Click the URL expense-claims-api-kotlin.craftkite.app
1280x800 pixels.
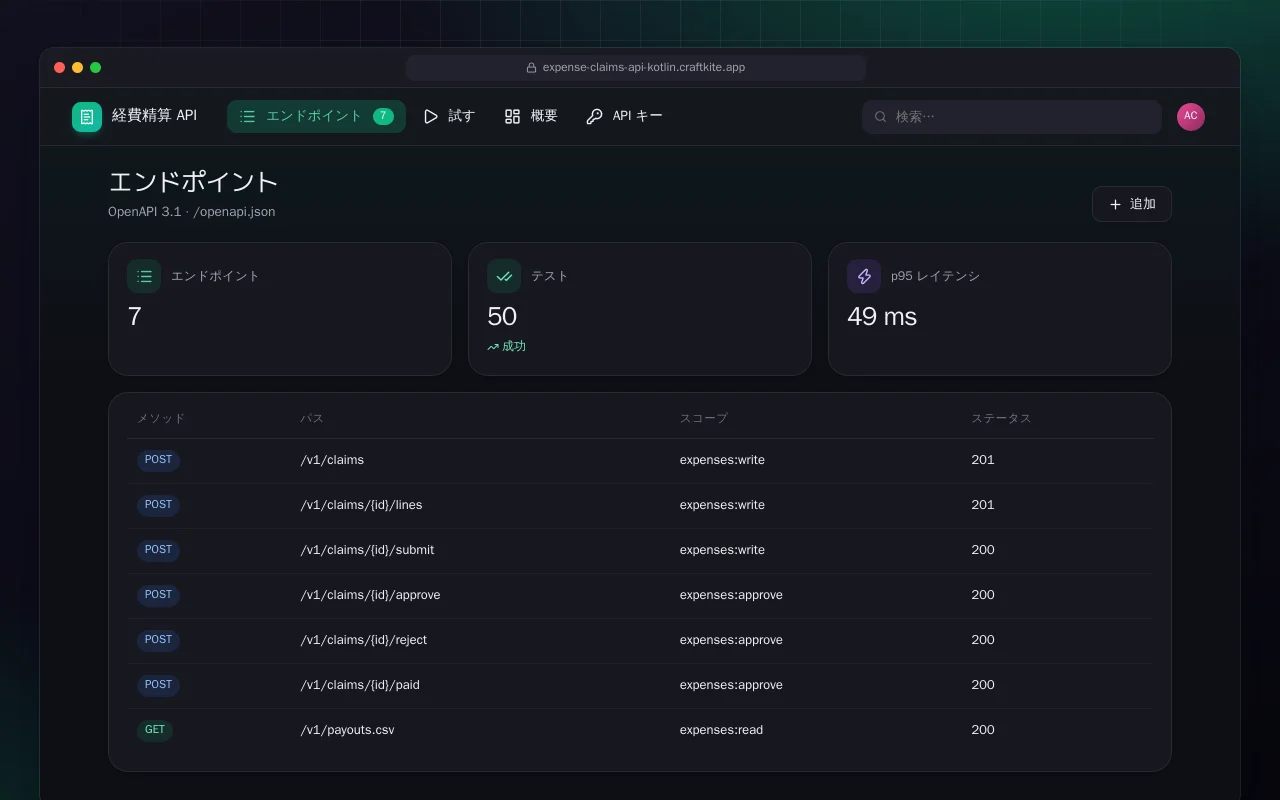tap(644, 68)
